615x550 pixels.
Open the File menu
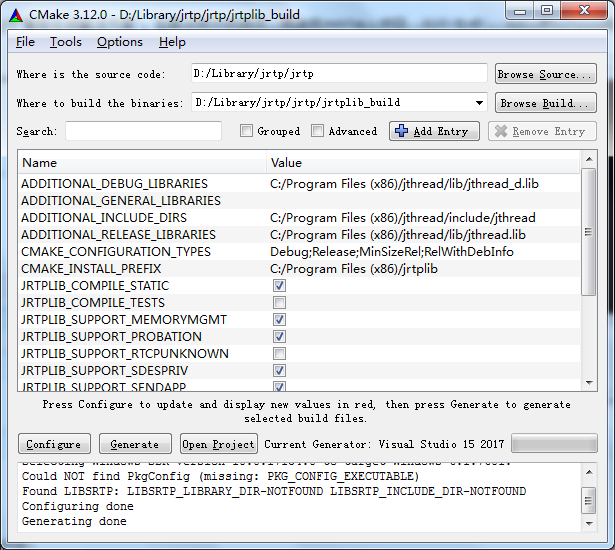click(25, 42)
